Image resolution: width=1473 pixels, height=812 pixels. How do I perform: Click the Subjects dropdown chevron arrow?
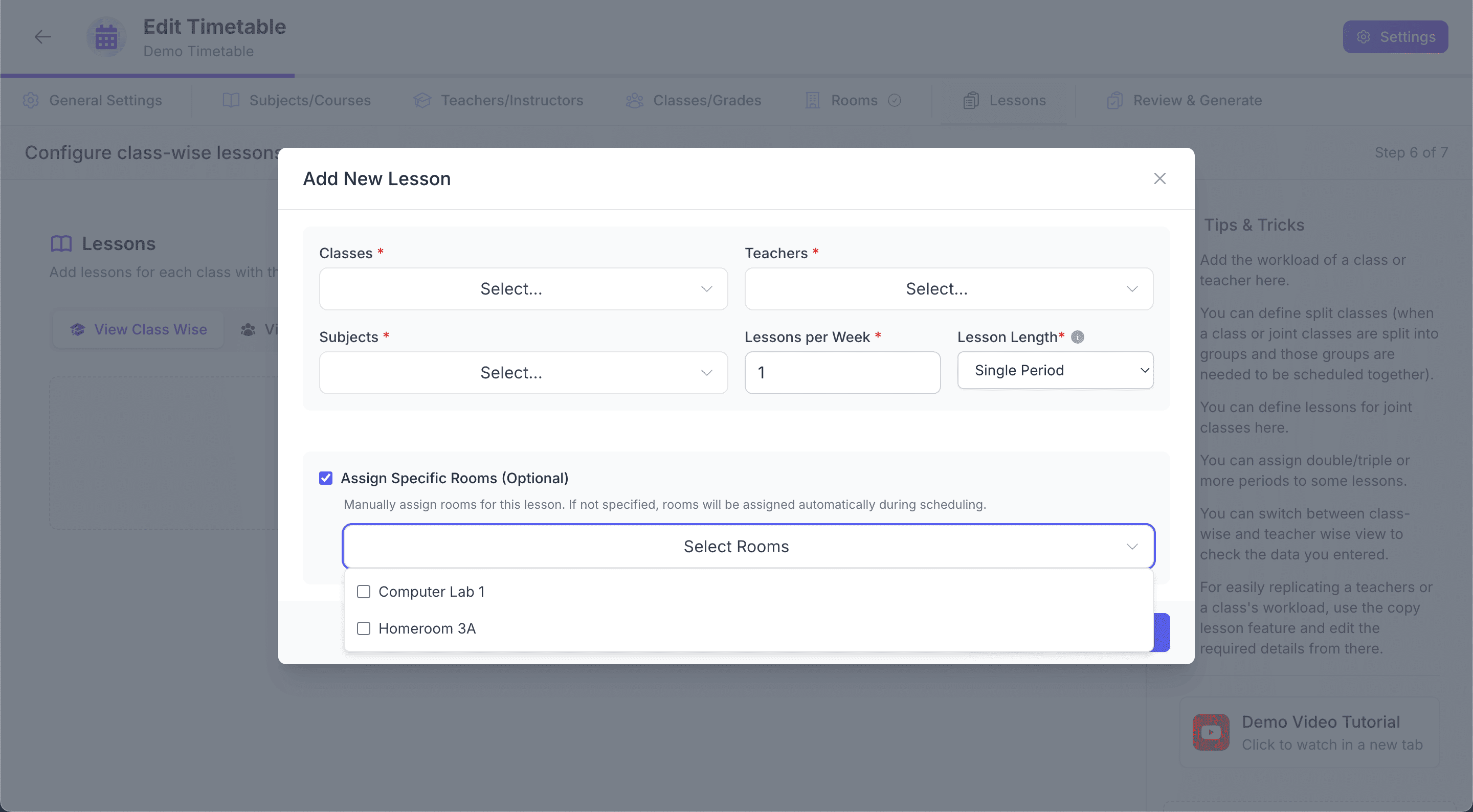(x=707, y=373)
